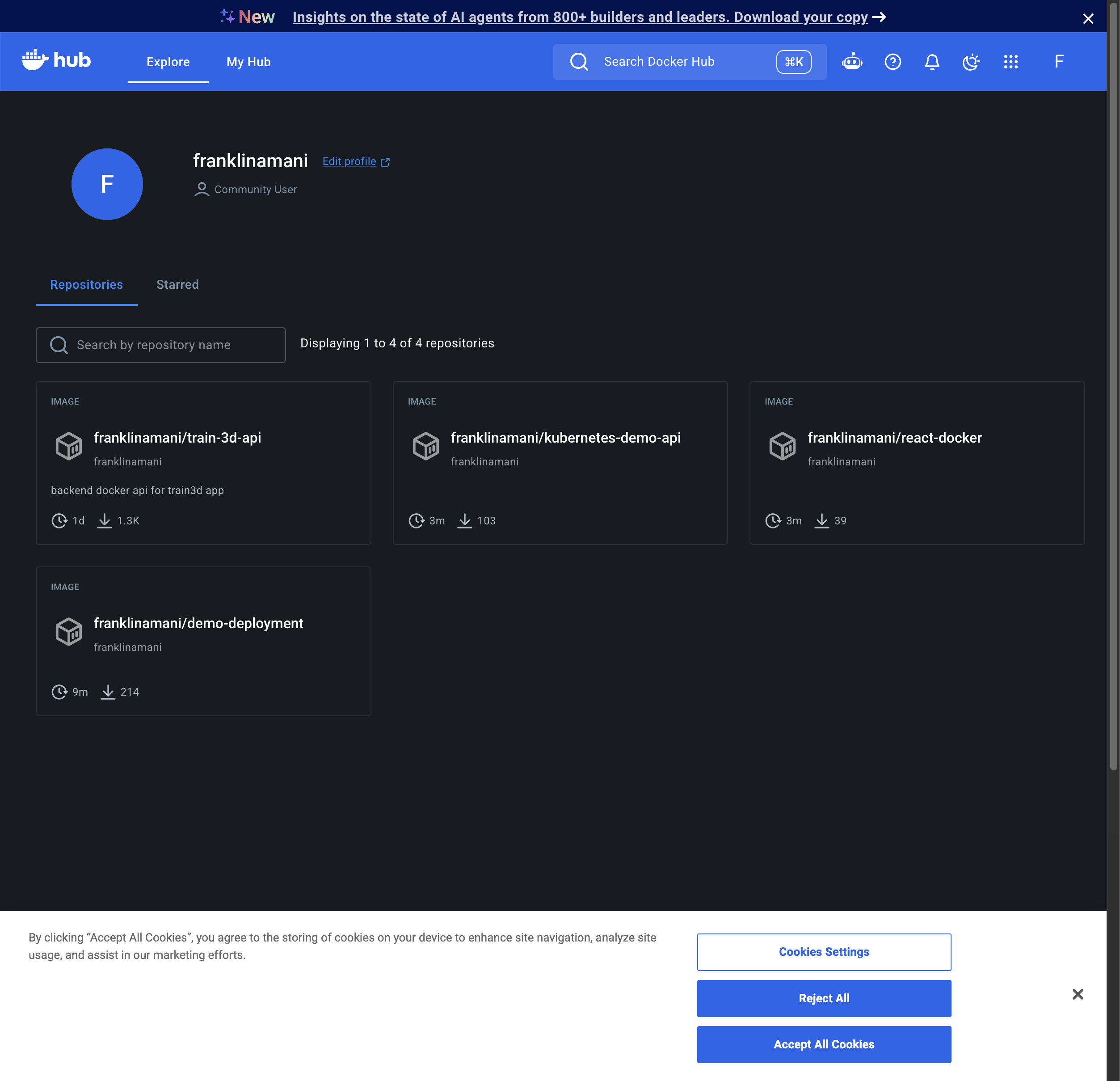Focus Search by repository name field
The image size is (1120, 1081).
tap(160, 345)
